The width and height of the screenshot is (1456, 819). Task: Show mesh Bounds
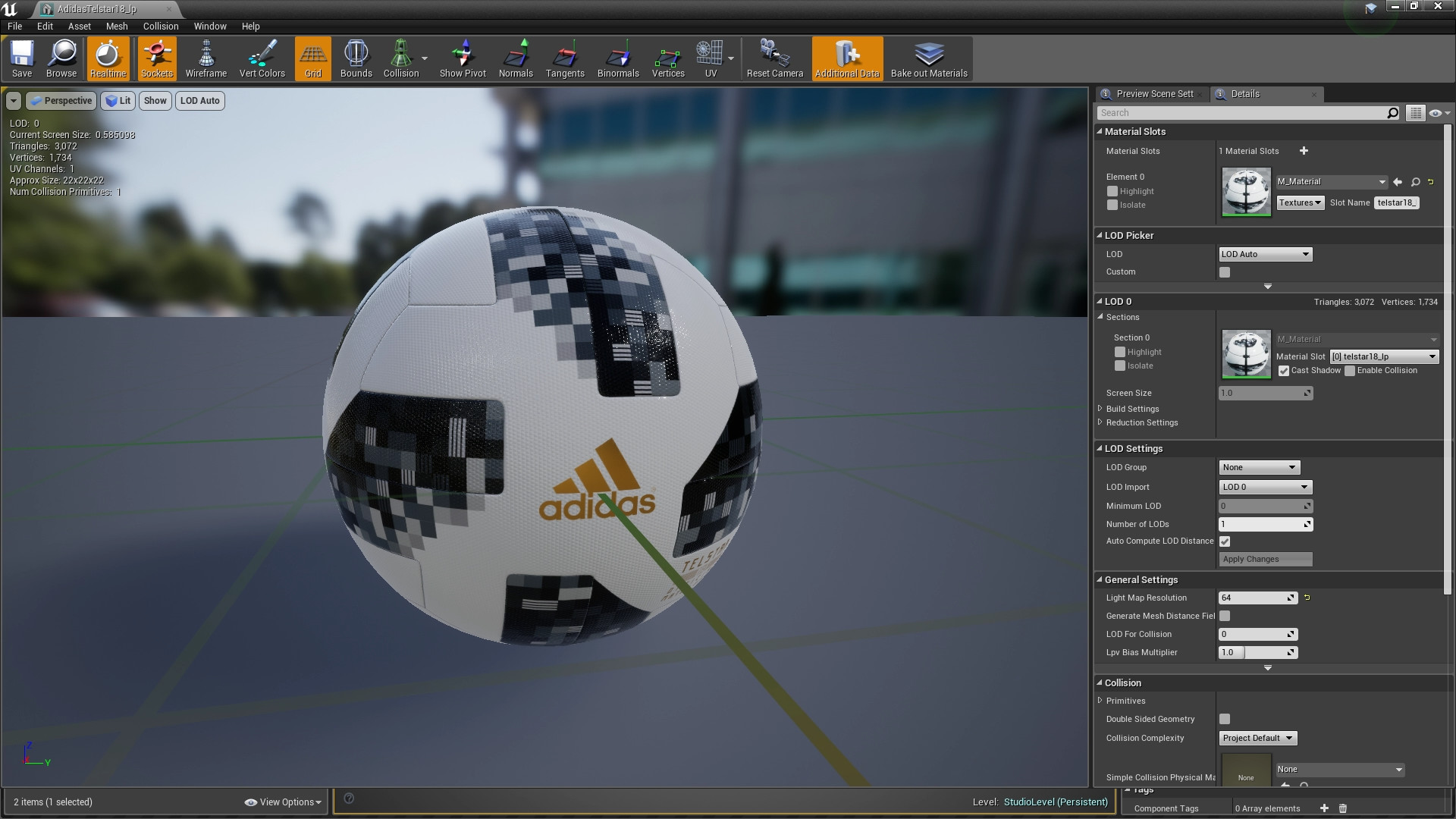356,59
